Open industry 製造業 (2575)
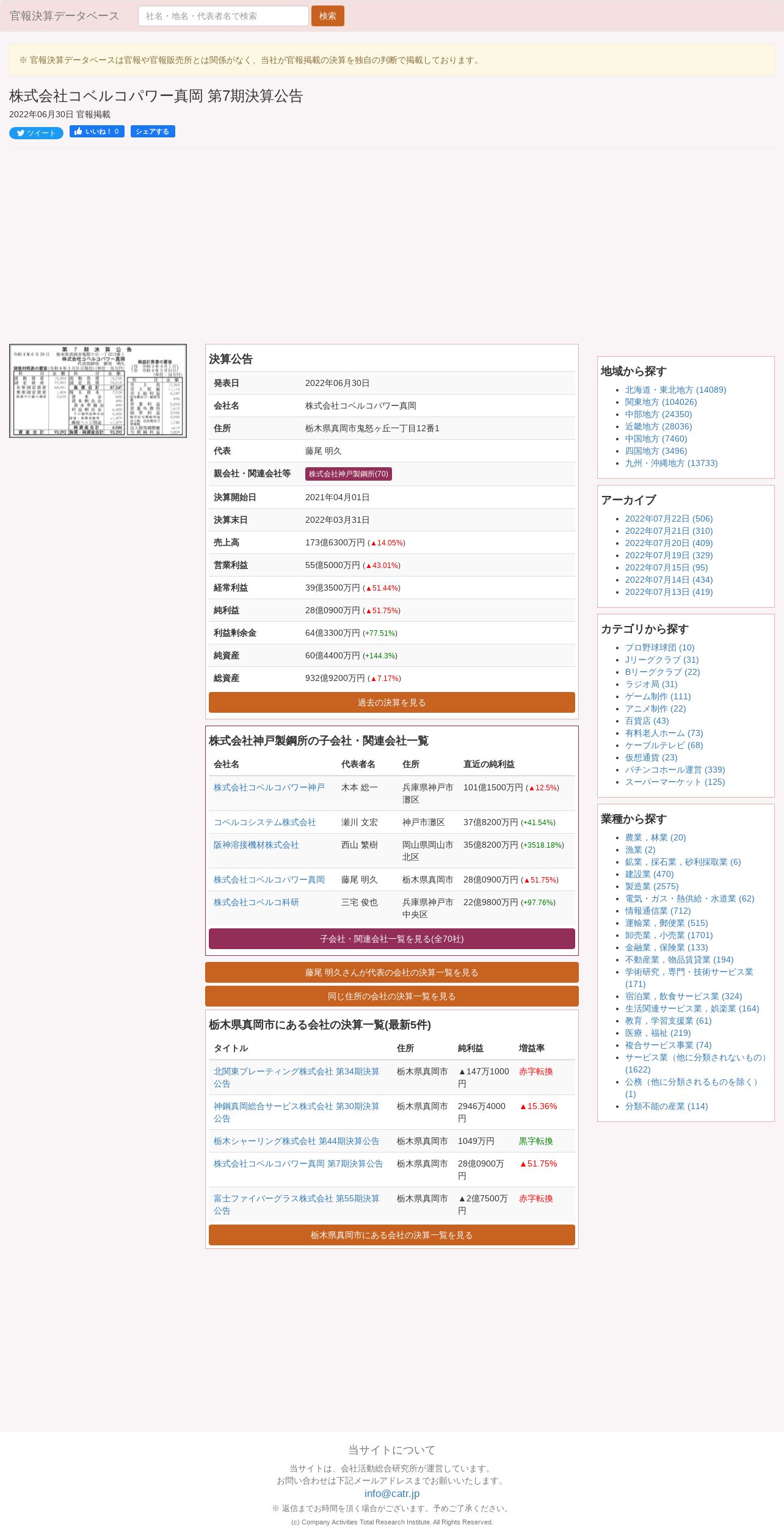Viewport: 784px width, 1533px height. coord(652,886)
